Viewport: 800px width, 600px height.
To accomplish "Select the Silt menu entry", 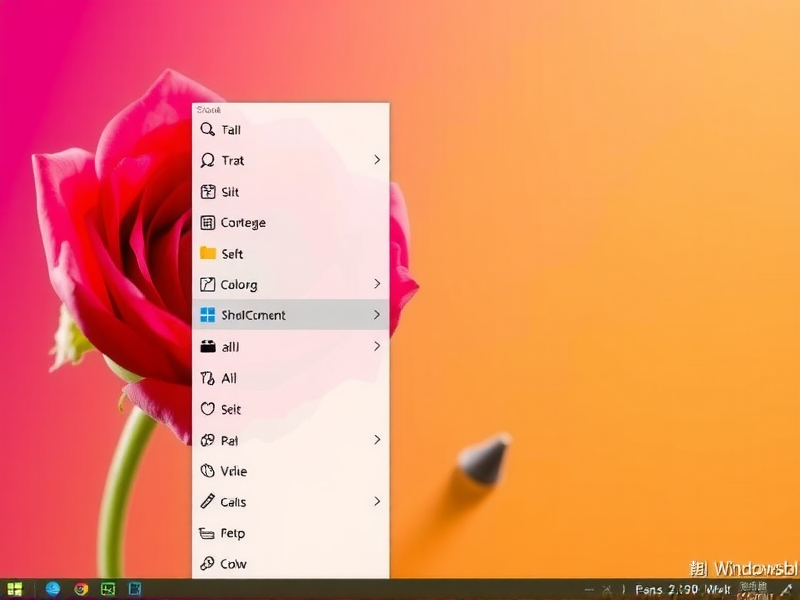I will coord(231,192).
